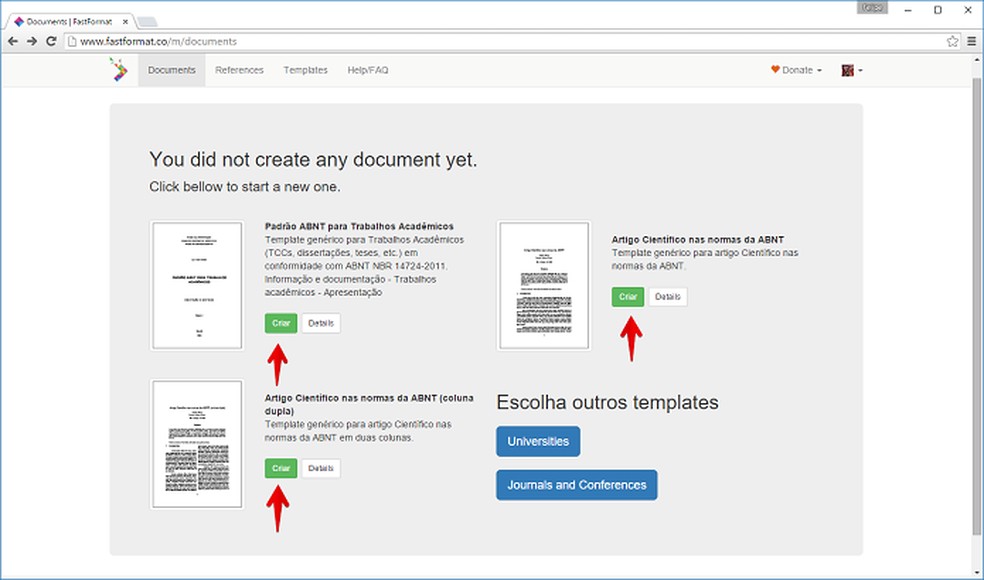984x580 pixels.
Task: Click the 'You did not create any document yet.' heading
Action: [313, 159]
